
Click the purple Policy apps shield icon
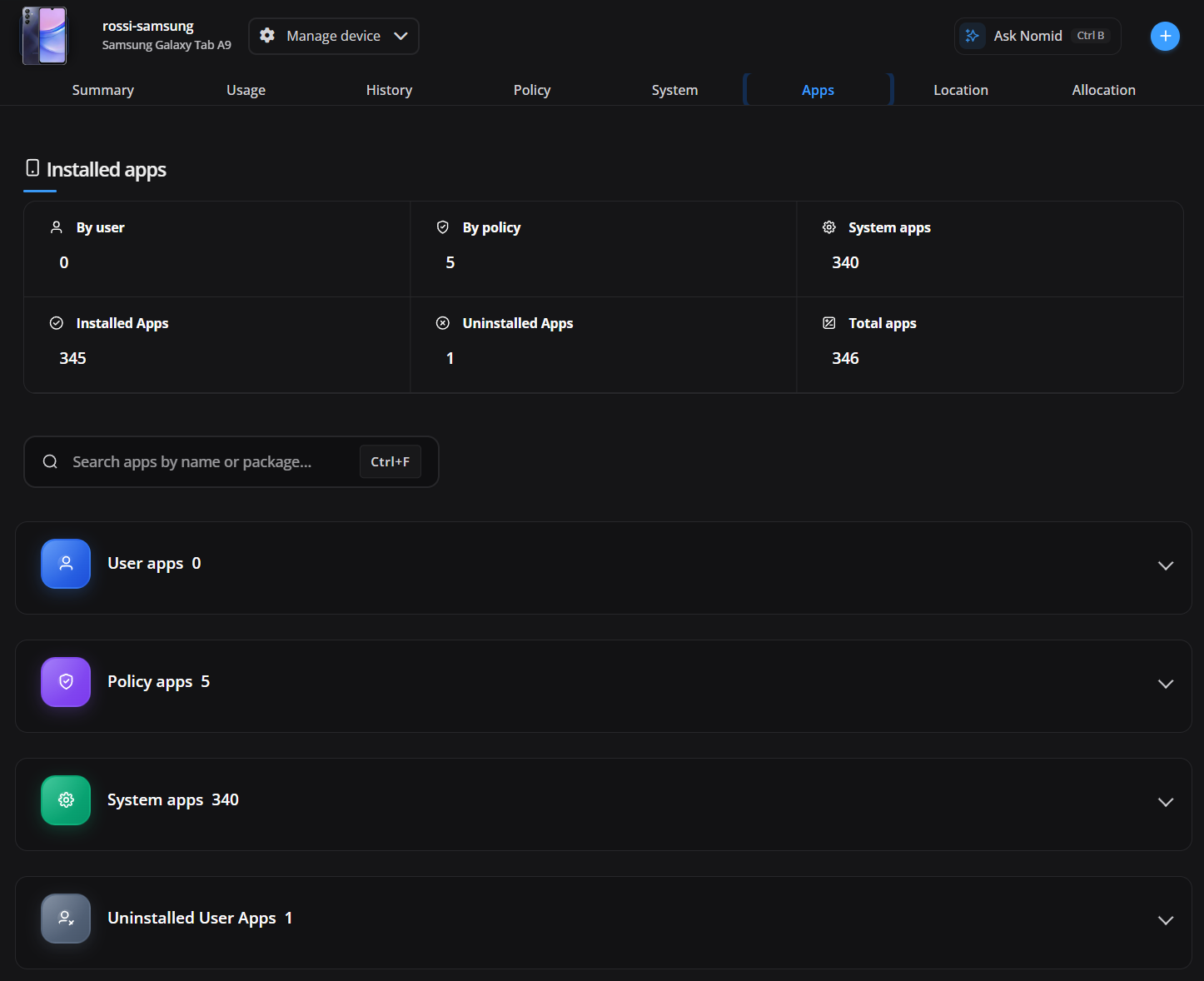tap(66, 682)
